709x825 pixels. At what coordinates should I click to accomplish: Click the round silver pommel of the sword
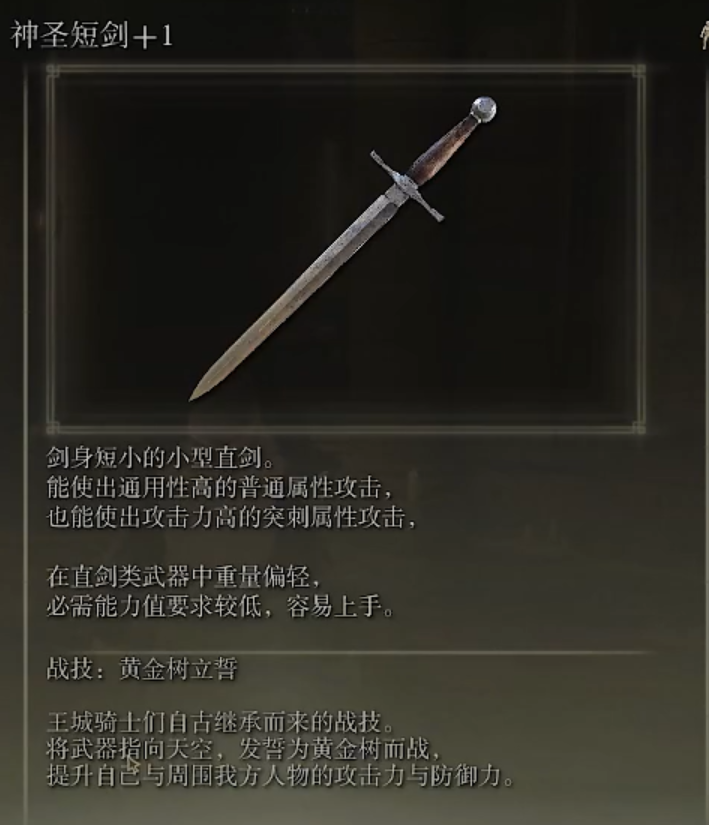tap(483, 109)
